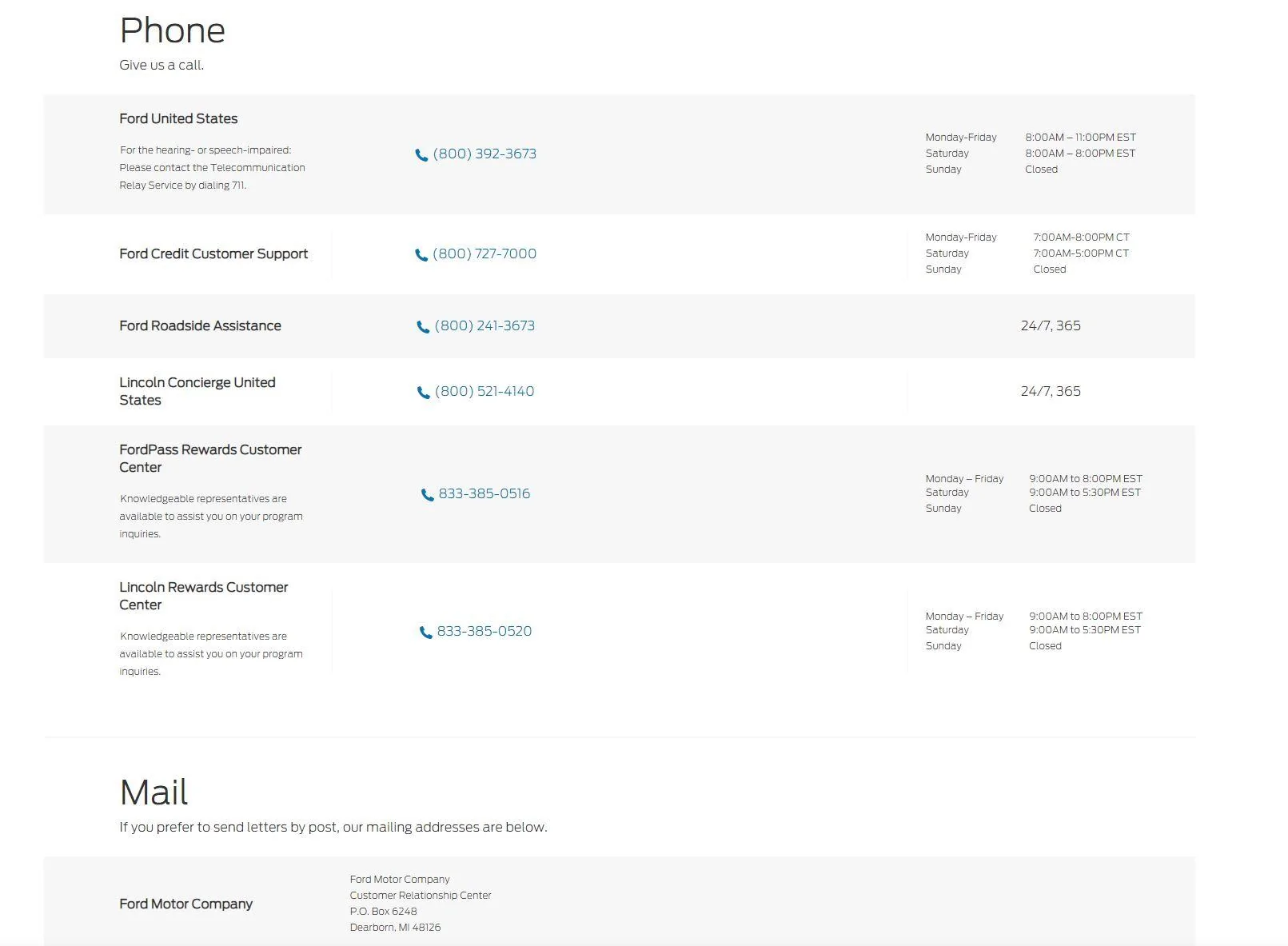The width and height of the screenshot is (1288, 946).
Task: Click 'Dearborn, MI 48126' address line
Action: tap(395, 928)
